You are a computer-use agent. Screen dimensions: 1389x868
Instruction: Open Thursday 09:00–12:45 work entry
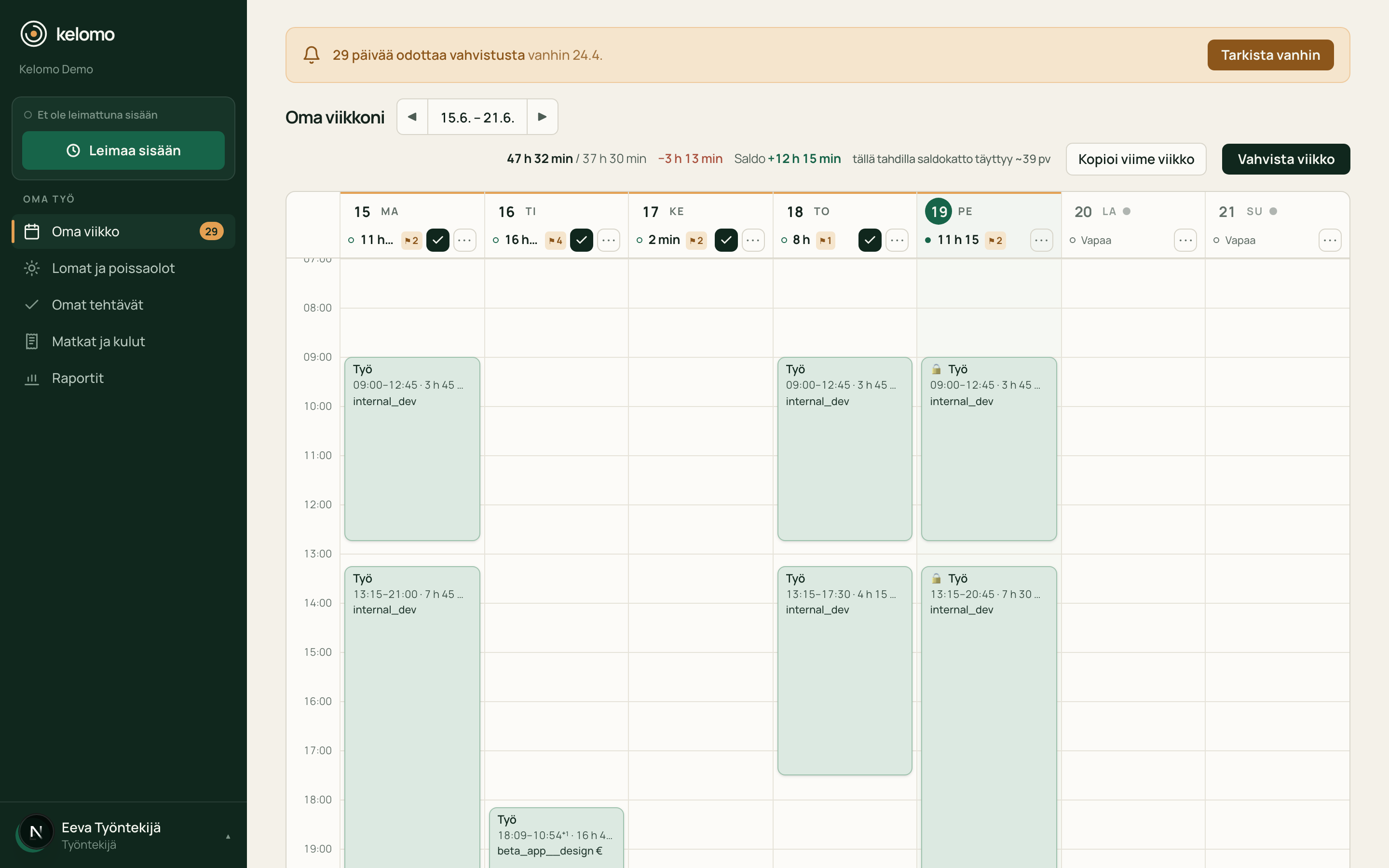(845, 449)
